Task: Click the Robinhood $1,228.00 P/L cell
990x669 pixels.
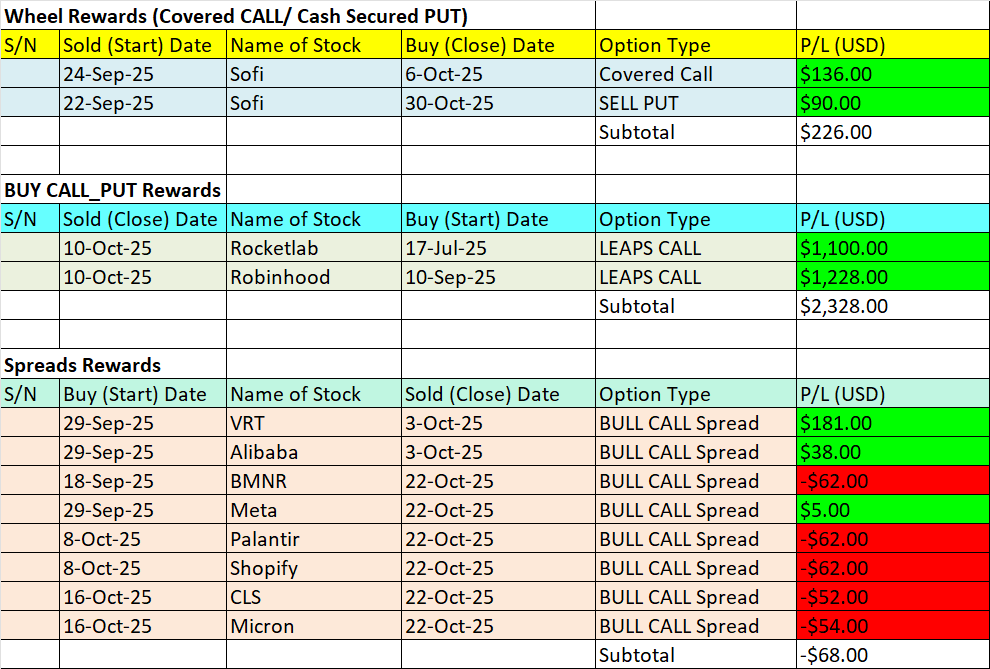Action: pyautogui.click(x=892, y=277)
